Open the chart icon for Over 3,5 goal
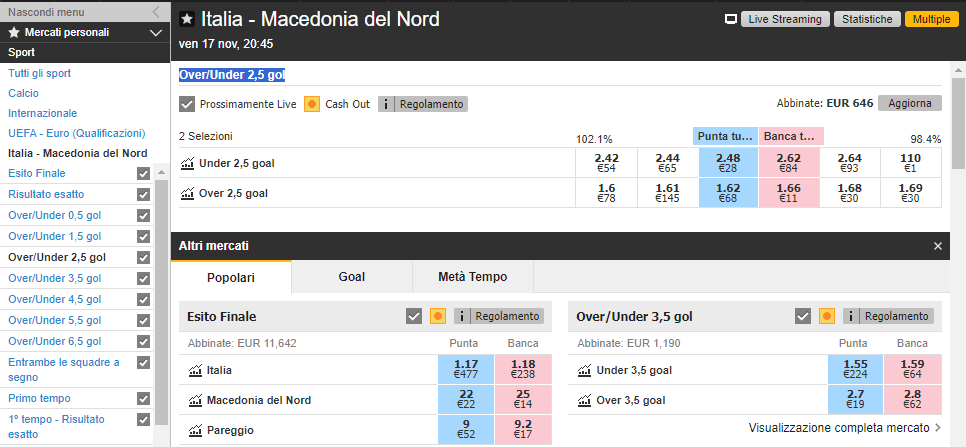Viewport: 966px width, 447px height. point(585,400)
